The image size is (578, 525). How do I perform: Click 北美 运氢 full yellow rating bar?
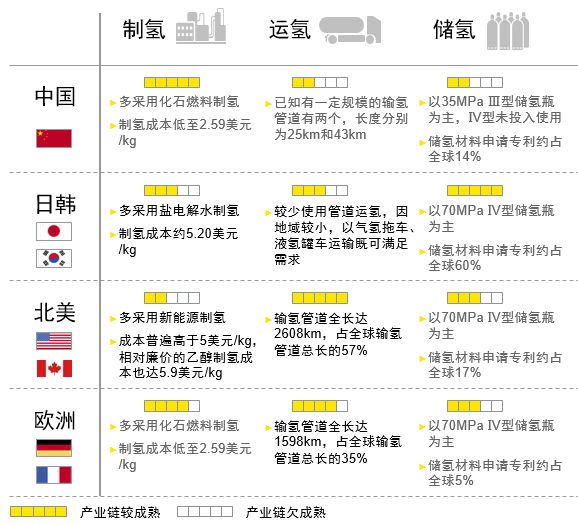pos(320,298)
